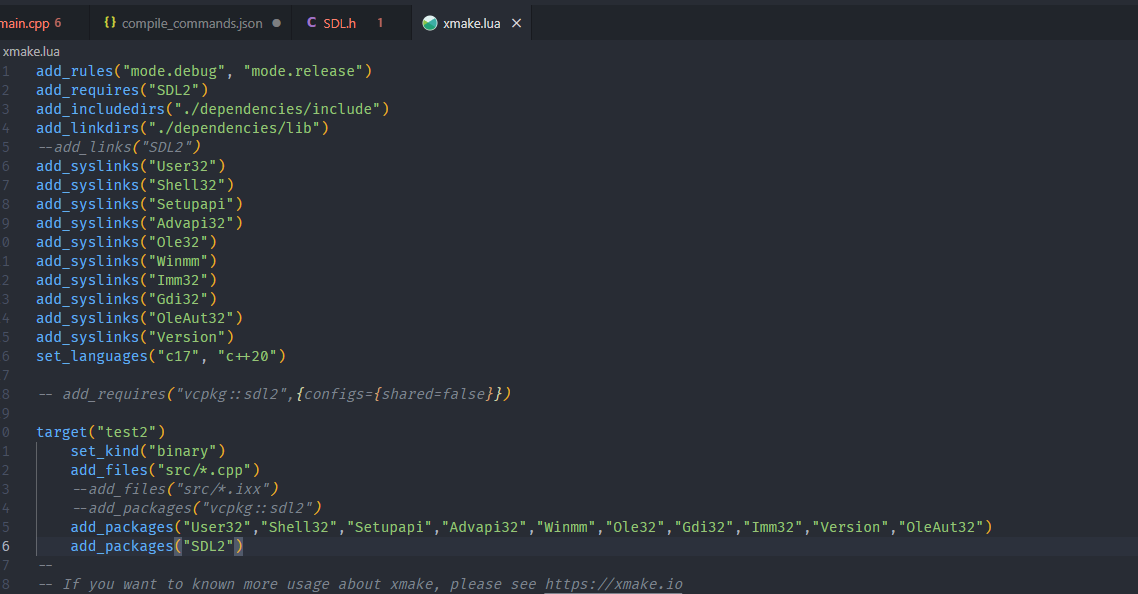Click the add_syslinks("Imm32") line
This screenshot has height=594, width=1138.
click(x=126, y=280)
